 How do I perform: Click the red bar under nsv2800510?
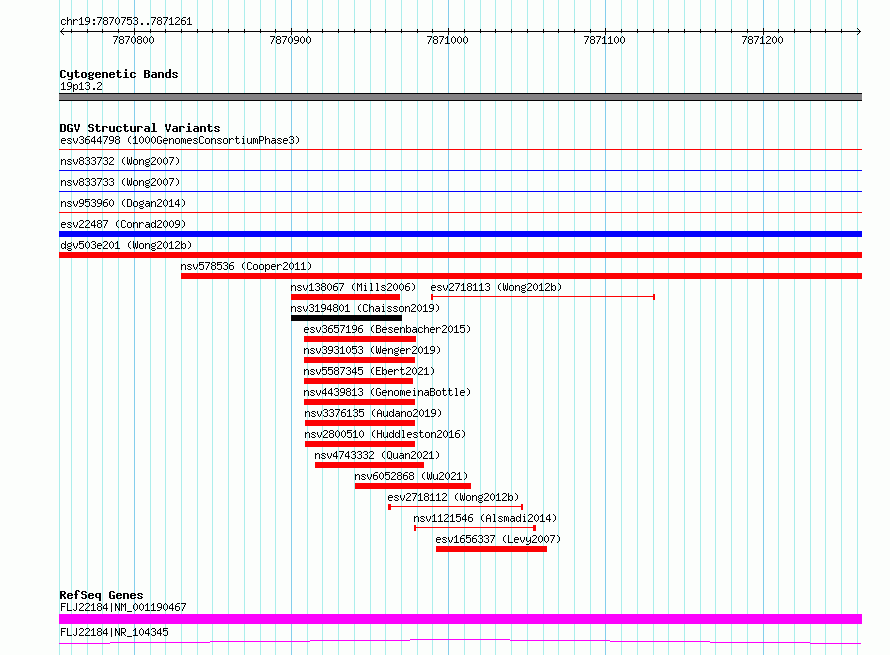(360, 444)
